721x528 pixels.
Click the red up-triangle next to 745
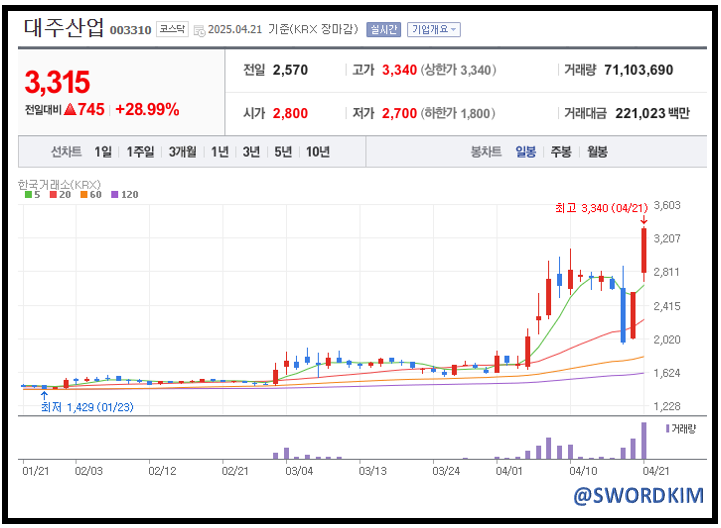click(70, 109)
